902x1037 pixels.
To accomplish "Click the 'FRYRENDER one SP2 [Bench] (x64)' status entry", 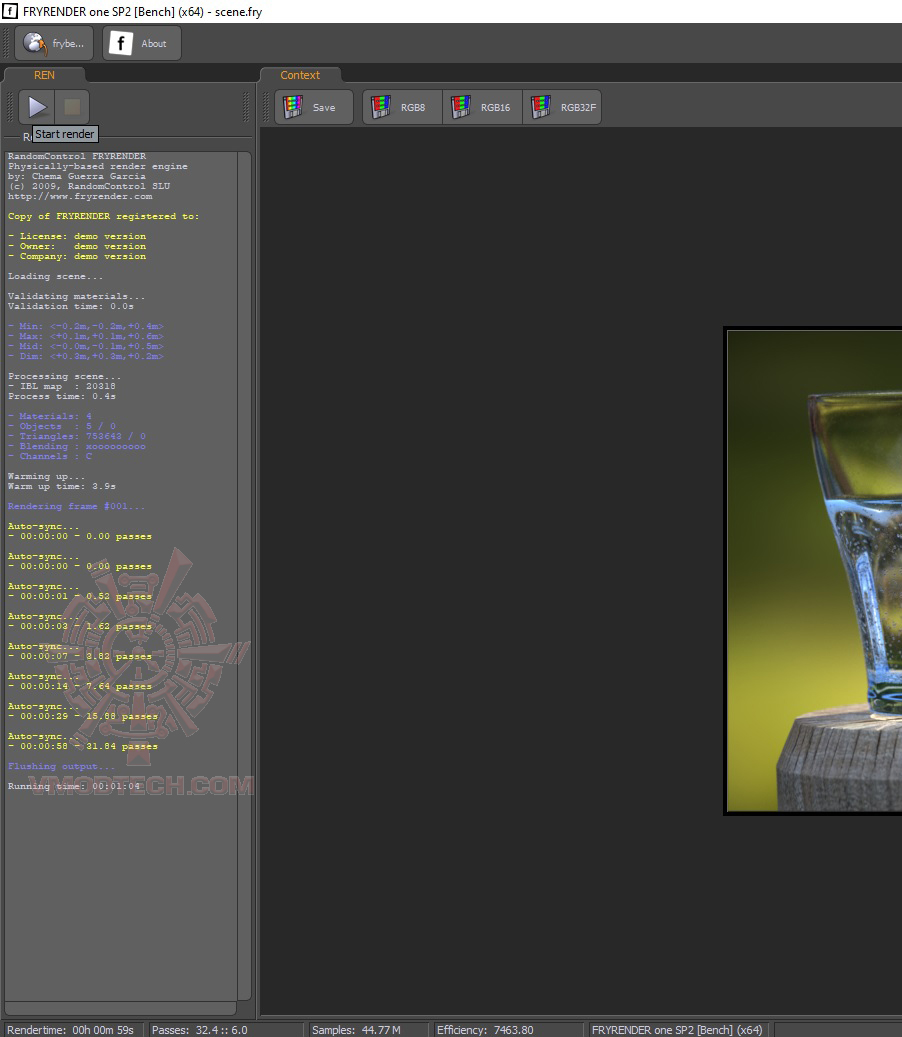I will tap(677, 1030).
